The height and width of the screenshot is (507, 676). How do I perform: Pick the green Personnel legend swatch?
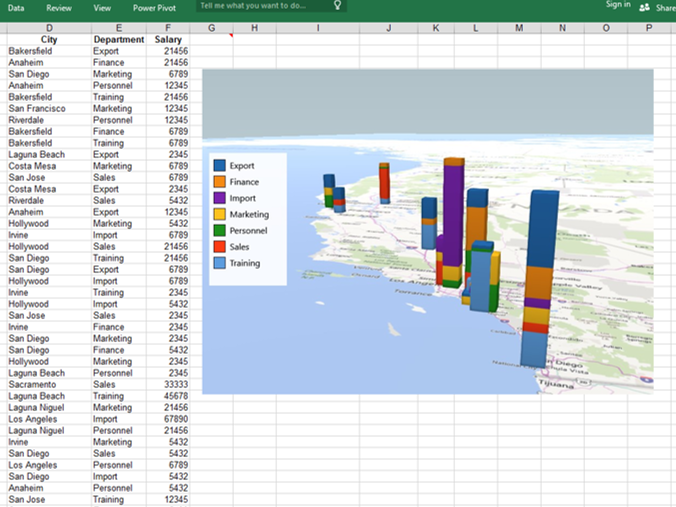tap(219, 230)
